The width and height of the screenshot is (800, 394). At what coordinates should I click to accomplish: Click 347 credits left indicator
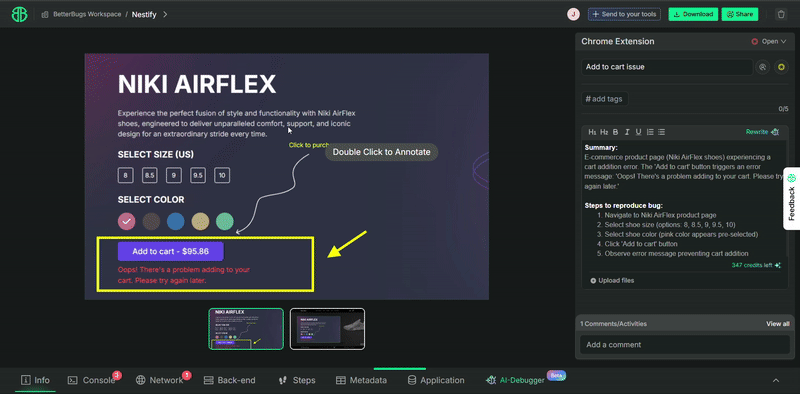point(756,265)
